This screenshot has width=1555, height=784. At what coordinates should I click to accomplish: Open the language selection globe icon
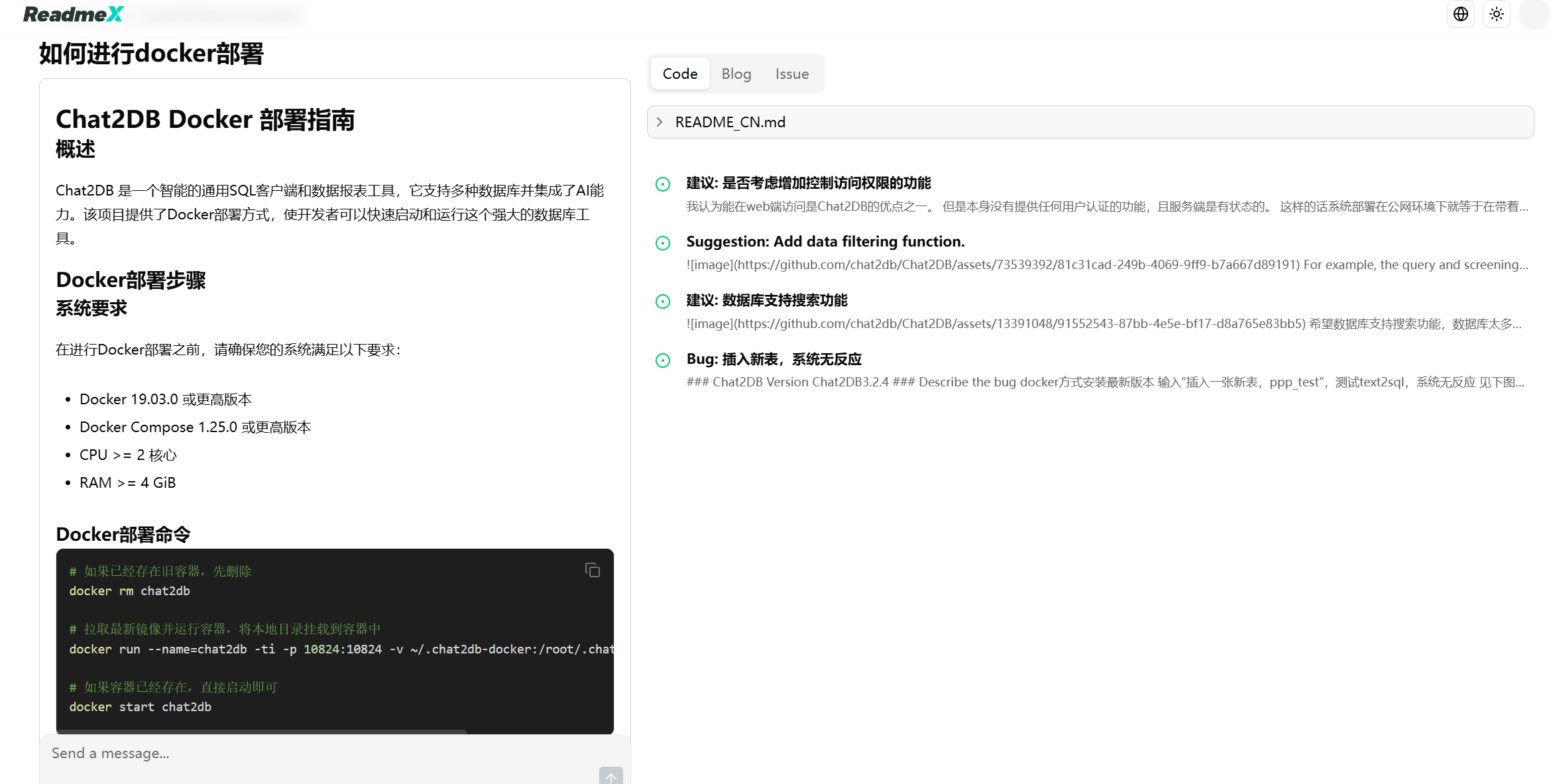coord(1460,14)
